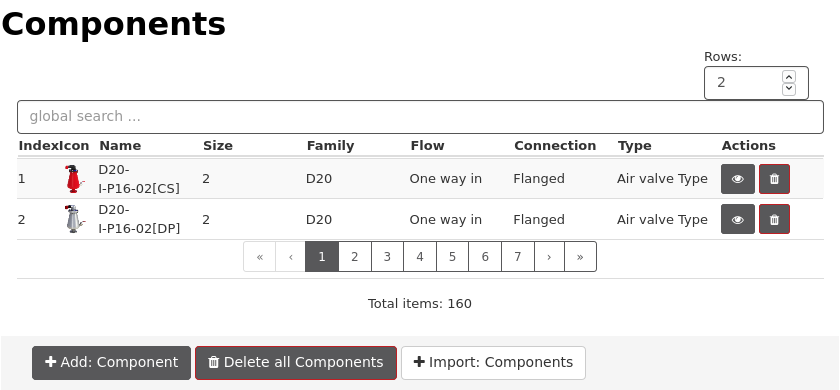This screenshot has height=390, width=840.
Task: Click silver air valve icon thumbnail
Action: pos(73,219)
